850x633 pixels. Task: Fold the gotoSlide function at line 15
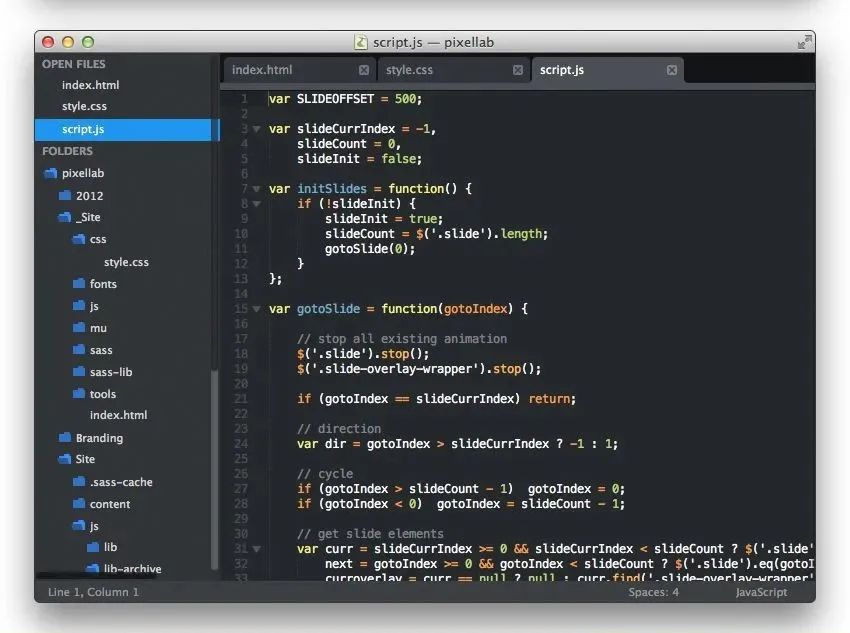pyautogui.click(x=256, y=309)
